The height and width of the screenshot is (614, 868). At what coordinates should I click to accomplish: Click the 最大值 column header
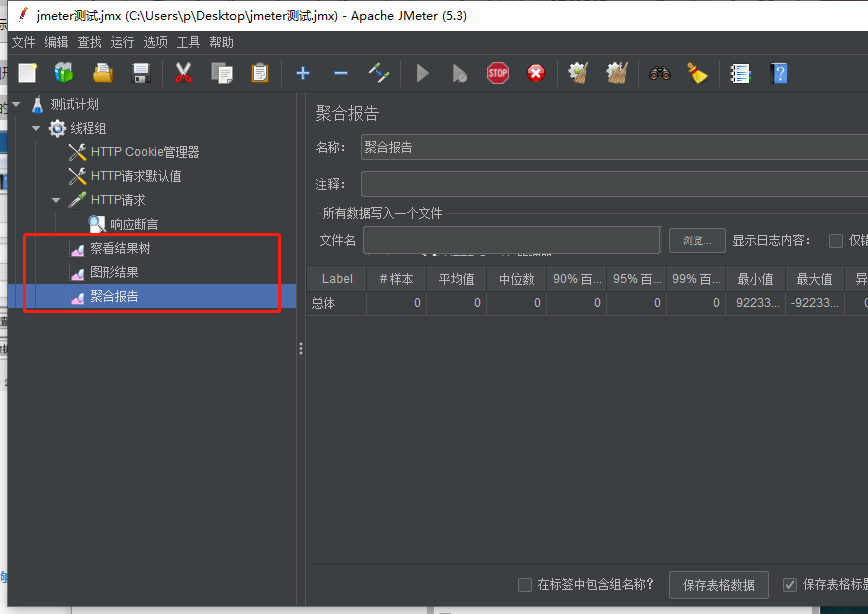[815, 279]
